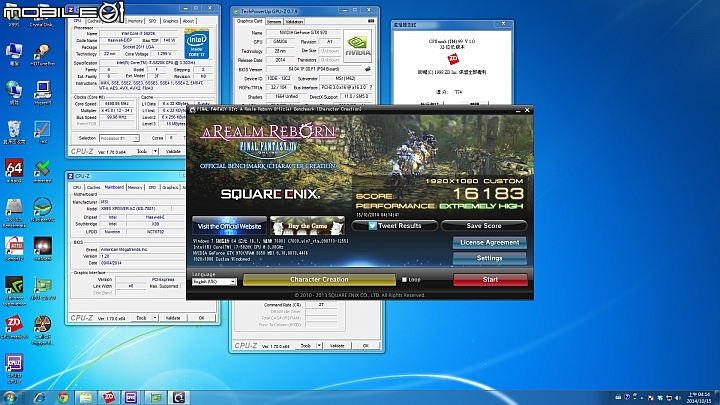The height and width of the screenshot is (405, 720).
Task: Click Tweet Results button
Action: click(394, 225)
